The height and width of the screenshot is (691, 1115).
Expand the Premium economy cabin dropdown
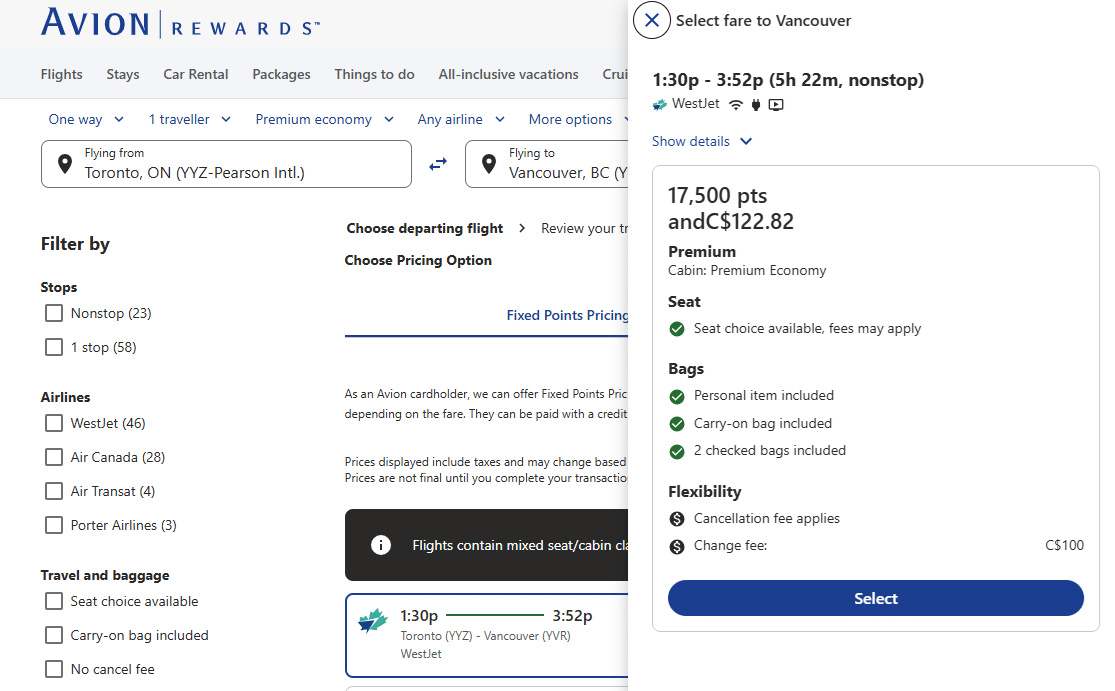323,119
